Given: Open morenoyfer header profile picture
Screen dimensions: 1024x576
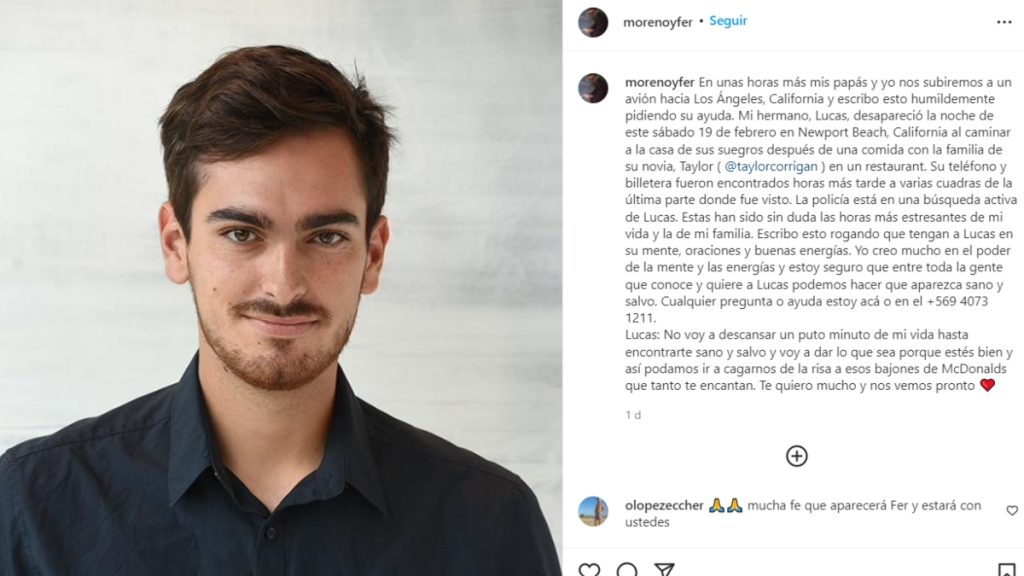Looking at the screenshot, I should (593, 22).
